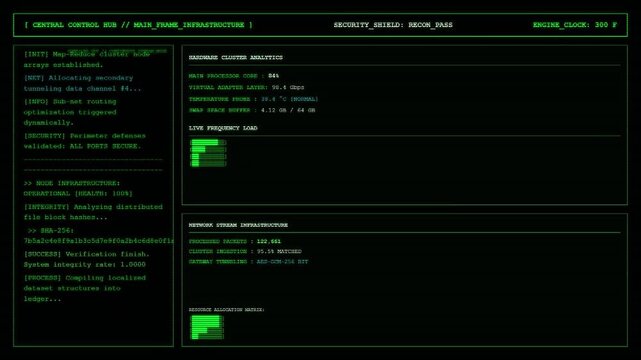The height and width of the screenshot is (360, 641).
Task: Click the >> NODE INFRASTRUCTURE: OPERATIONAL status line
Action: [x=78, y=188]
